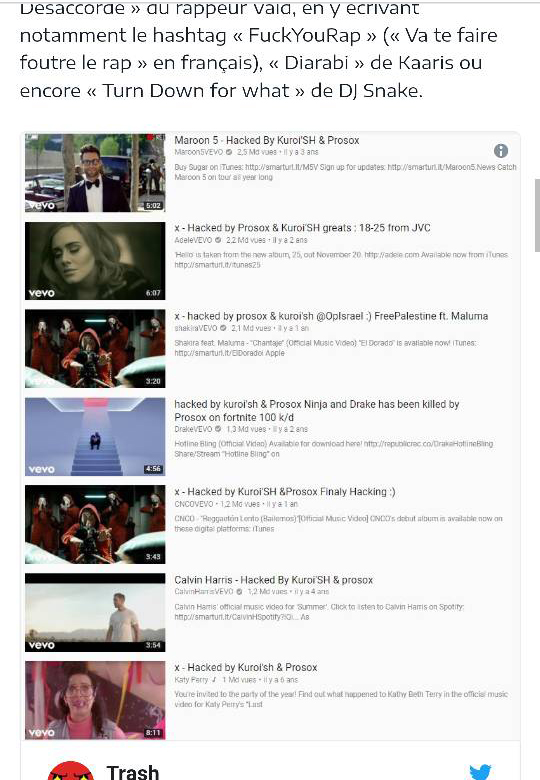
Task: Open Adele Hello video thumbnail
Action: [x=95, y=261]
